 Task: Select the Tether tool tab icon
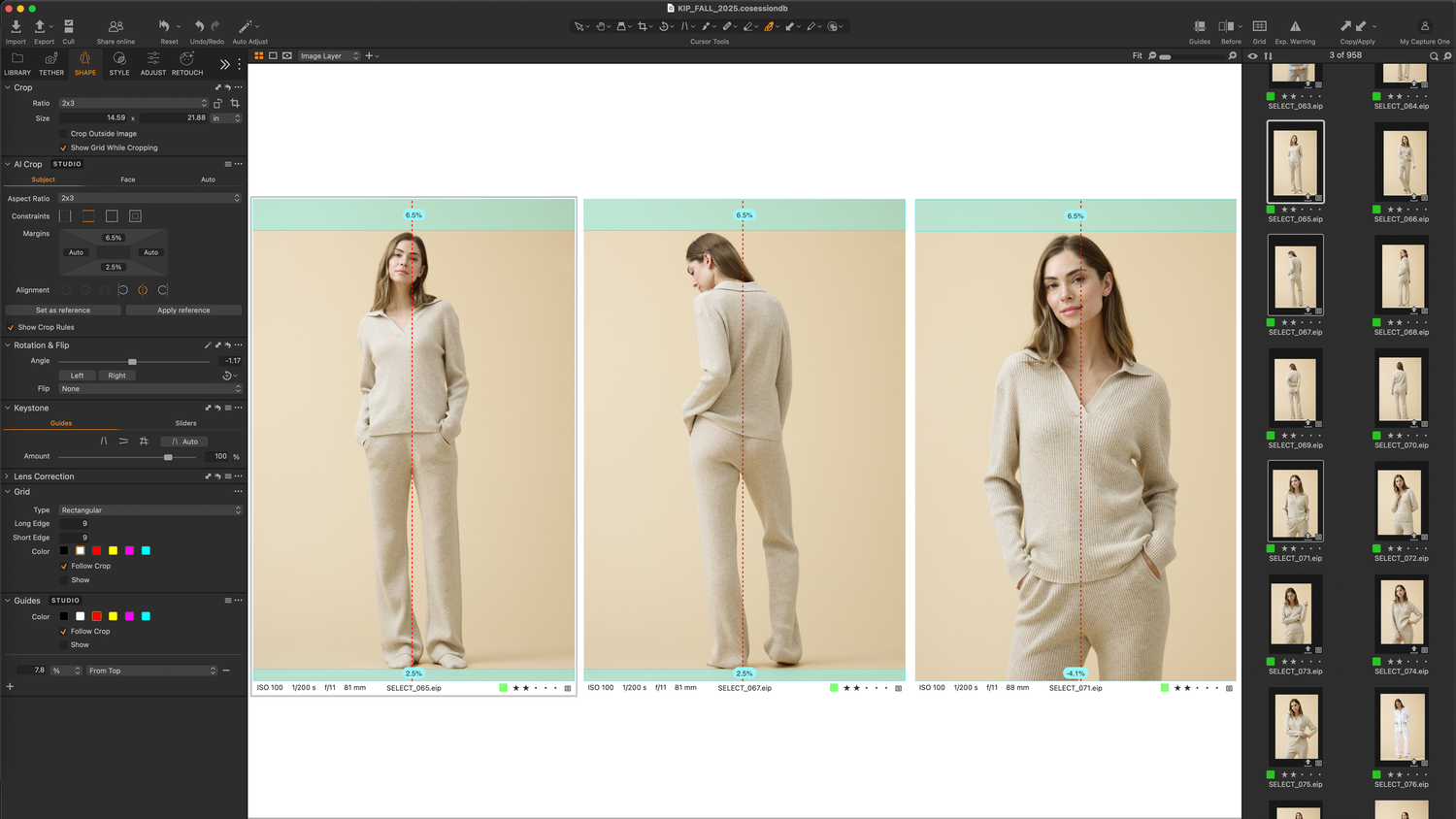tap(51, 59)
